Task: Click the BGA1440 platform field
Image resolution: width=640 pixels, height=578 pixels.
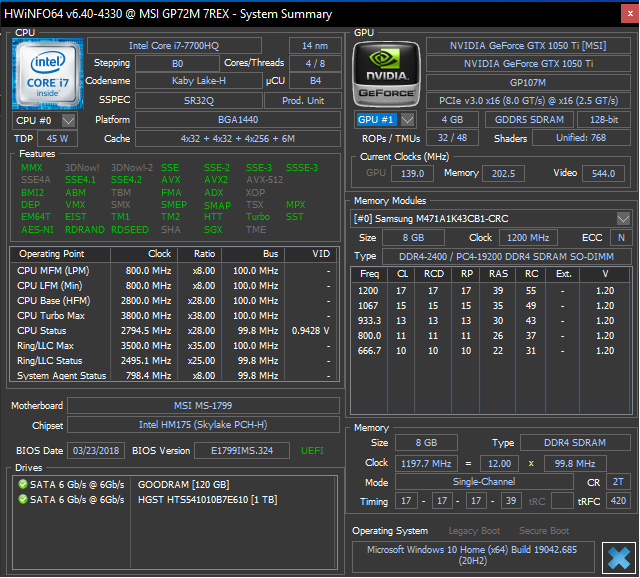Action: [x=238, y=120]
